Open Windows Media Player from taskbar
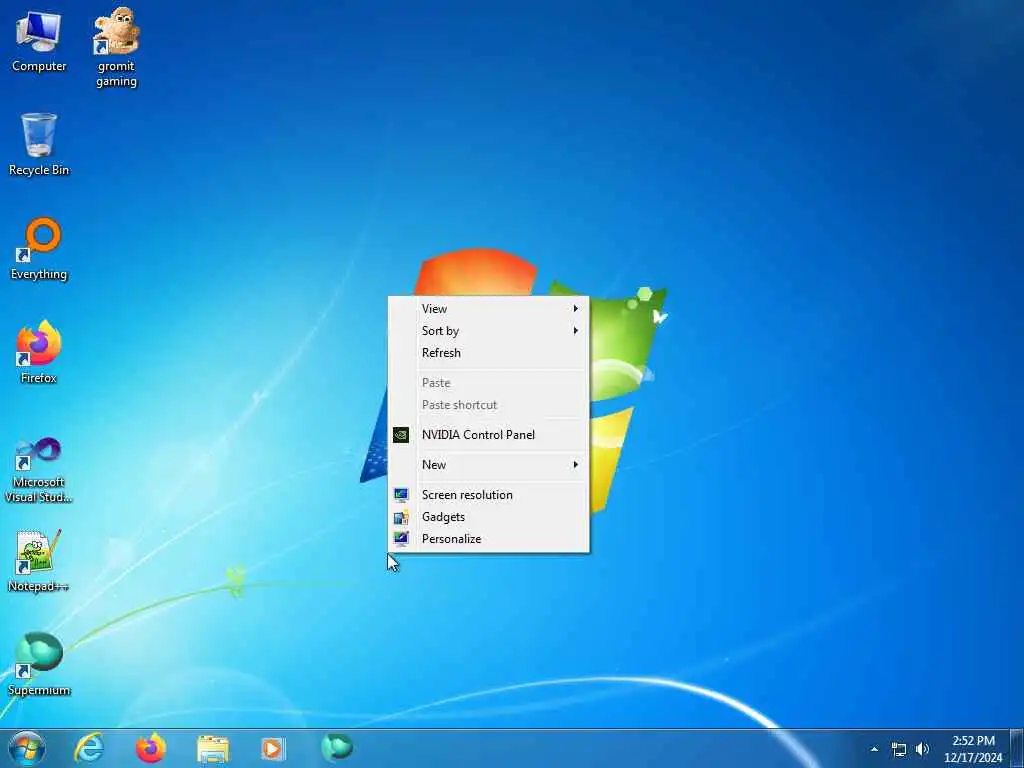 pos(273,748)
